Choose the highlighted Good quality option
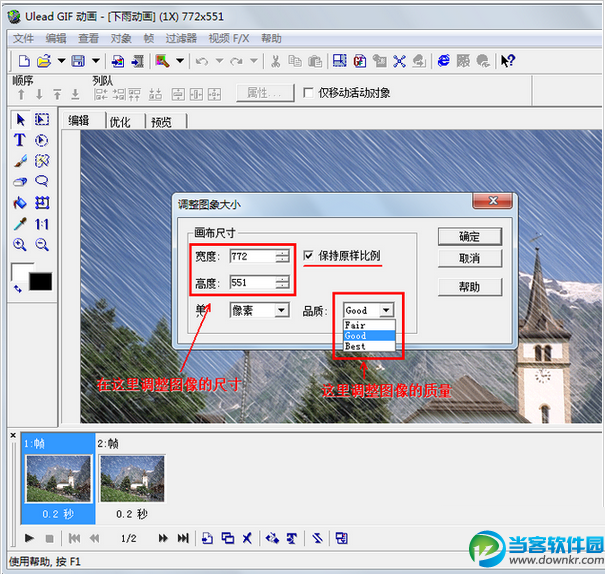605x574 pixels. coord(369,336)
